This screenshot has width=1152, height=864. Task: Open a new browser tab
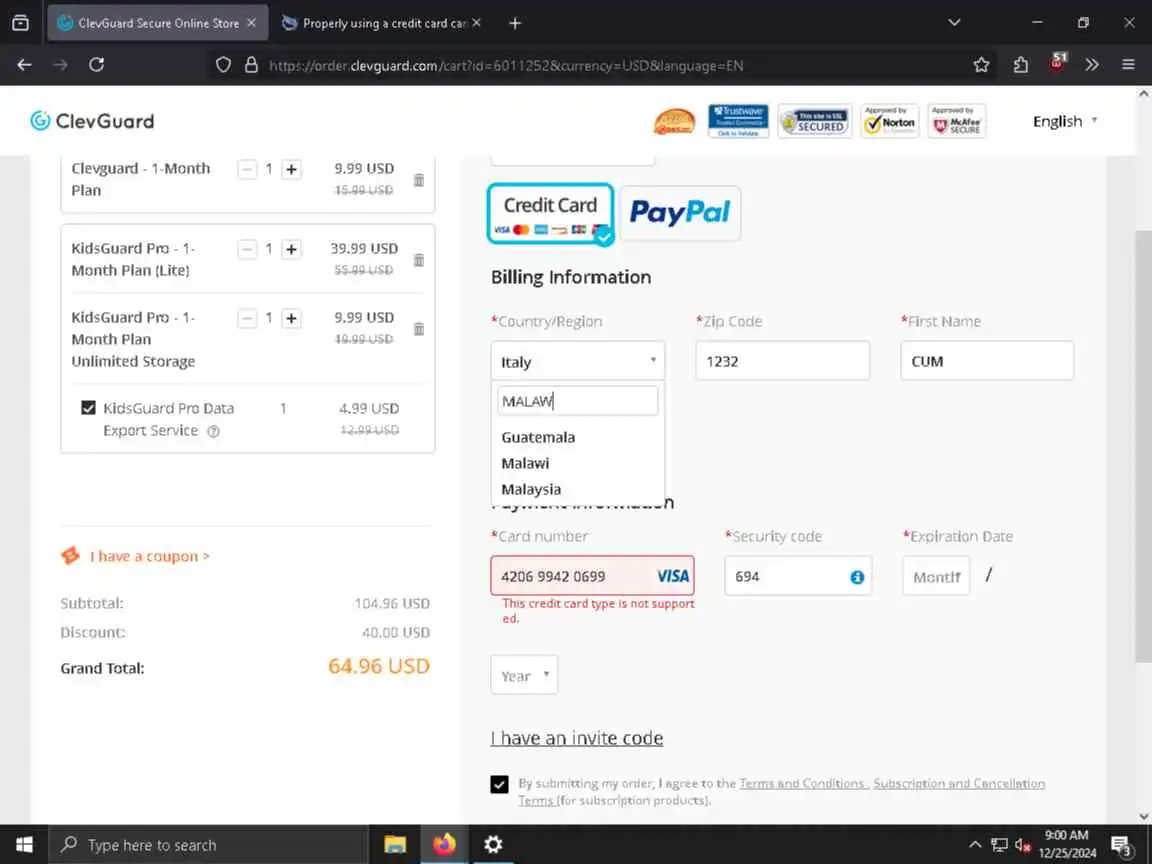coord(515,23)
